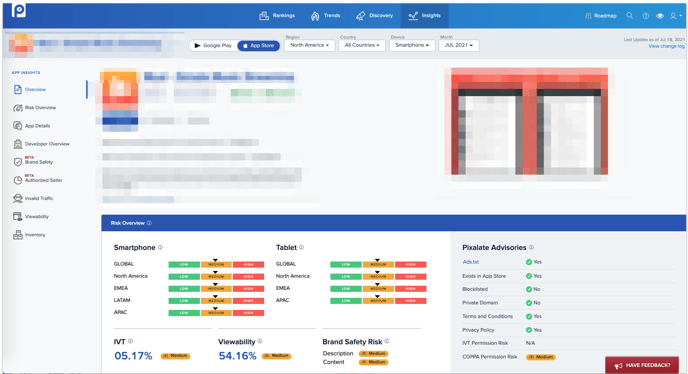Click the App Details sidebar icon
The image size is (688, 374).
pyautogui.click(x=18, y=126)
